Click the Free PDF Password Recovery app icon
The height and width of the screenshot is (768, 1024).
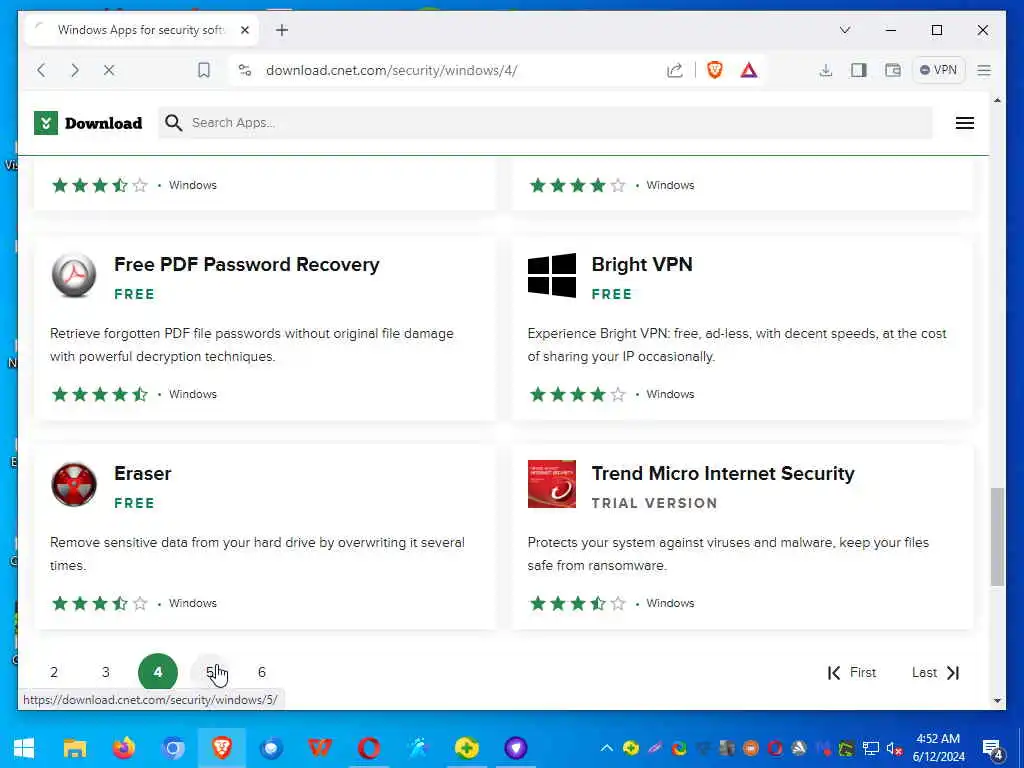[74, 275]
